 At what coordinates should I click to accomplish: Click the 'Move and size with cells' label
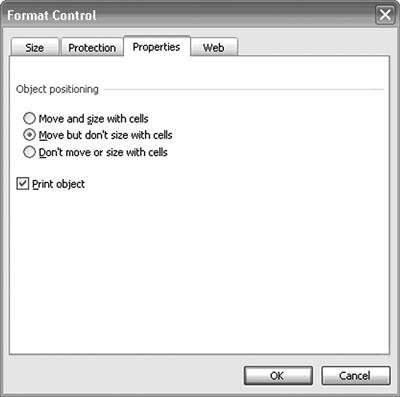click(94, 119)
